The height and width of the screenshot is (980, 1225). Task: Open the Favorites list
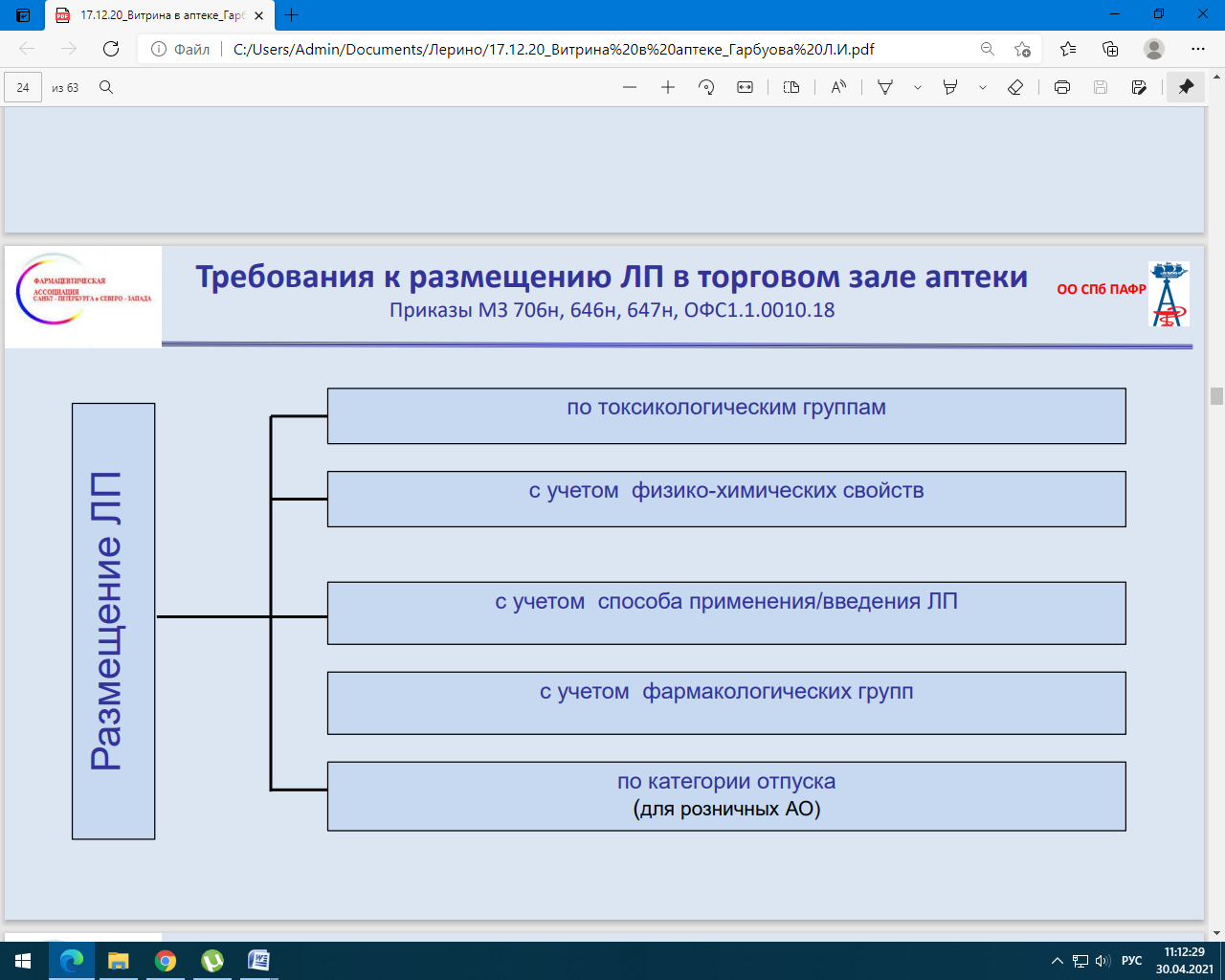pyautogui.click(x=1068, y=49)
